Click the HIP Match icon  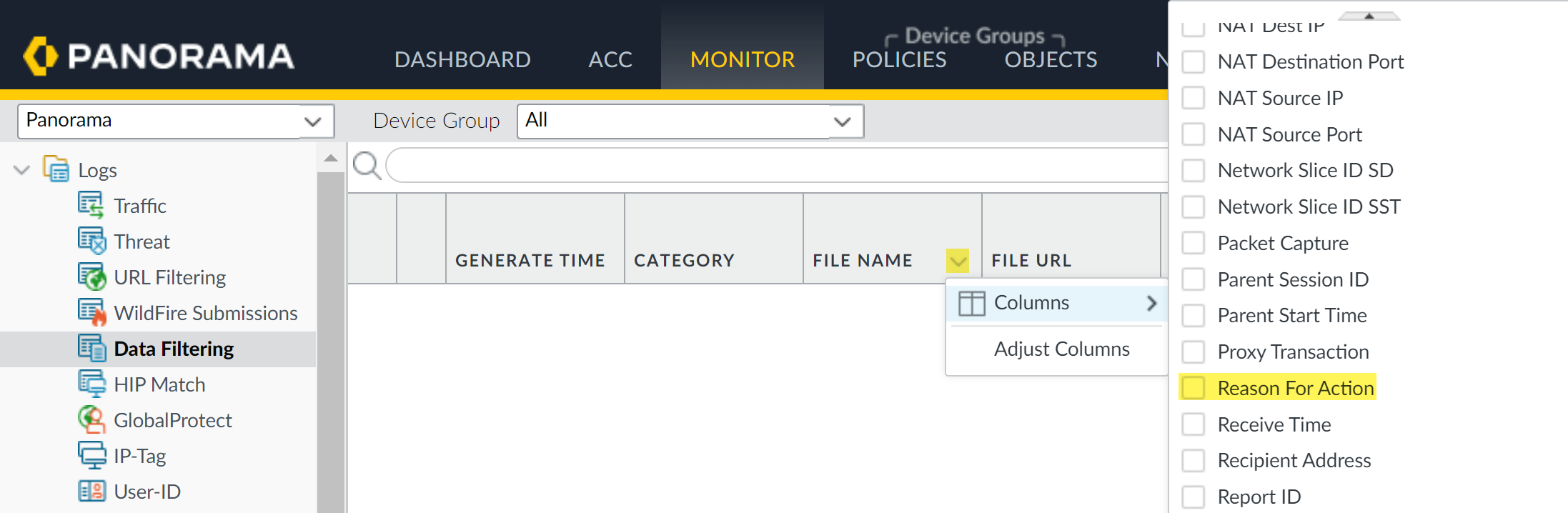click(91, 384)
